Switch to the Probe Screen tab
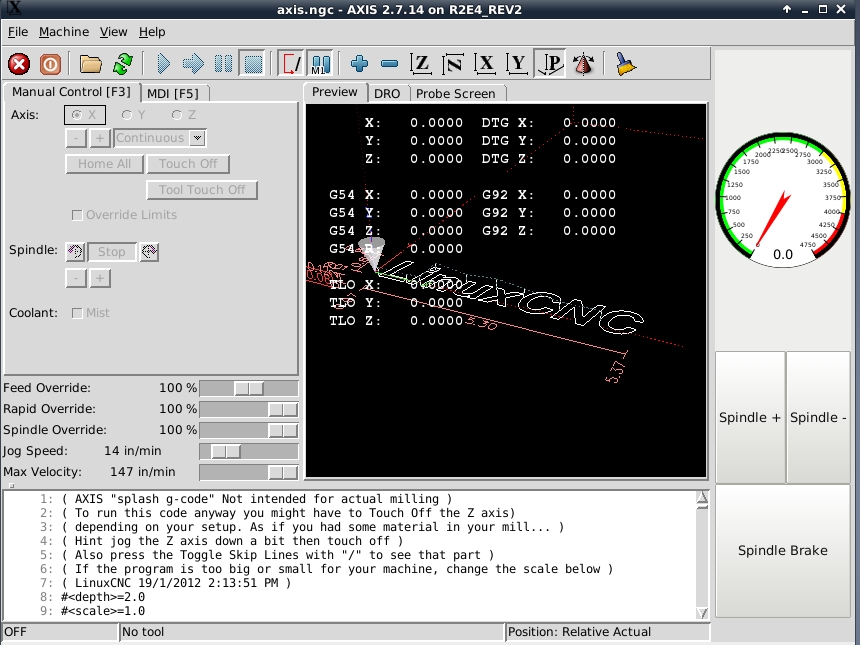The height and width of the screenshot is (645, 860). click(x=456, y=94)
